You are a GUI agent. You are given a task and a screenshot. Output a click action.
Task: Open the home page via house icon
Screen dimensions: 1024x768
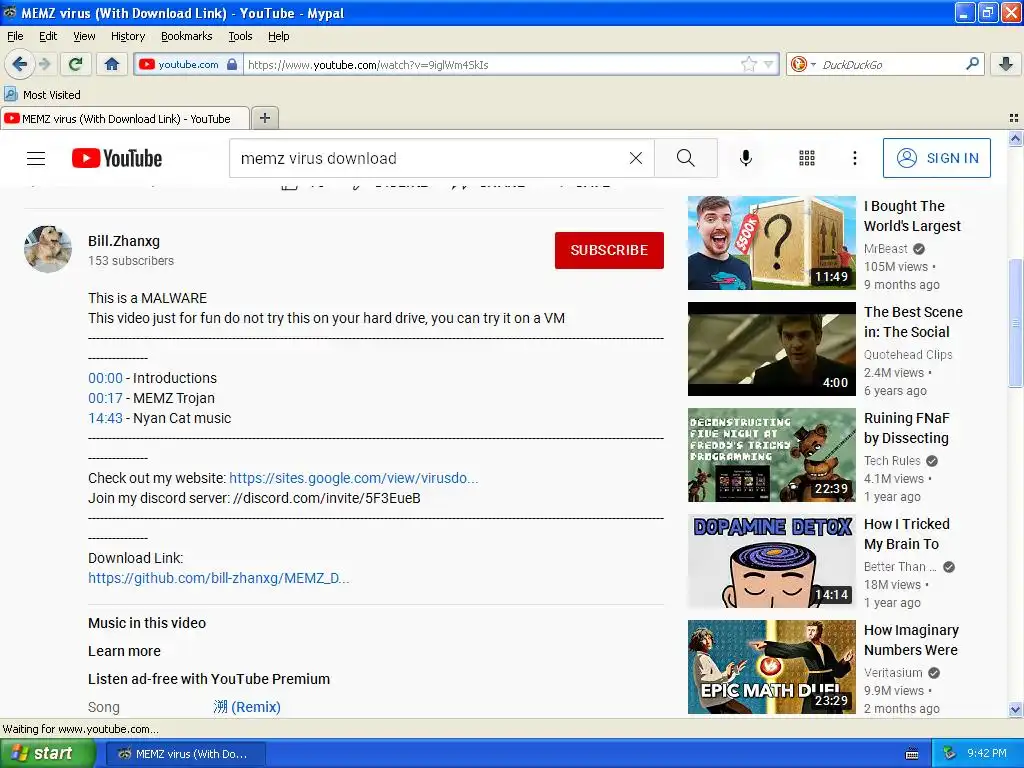(x=112, y=64)
